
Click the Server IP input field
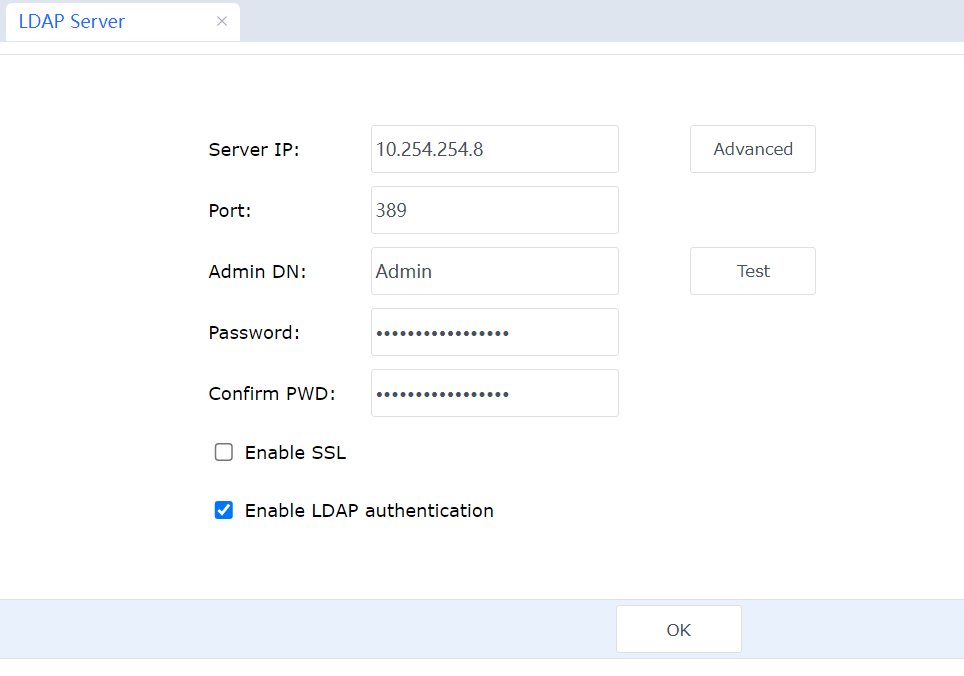coord(494,149)
